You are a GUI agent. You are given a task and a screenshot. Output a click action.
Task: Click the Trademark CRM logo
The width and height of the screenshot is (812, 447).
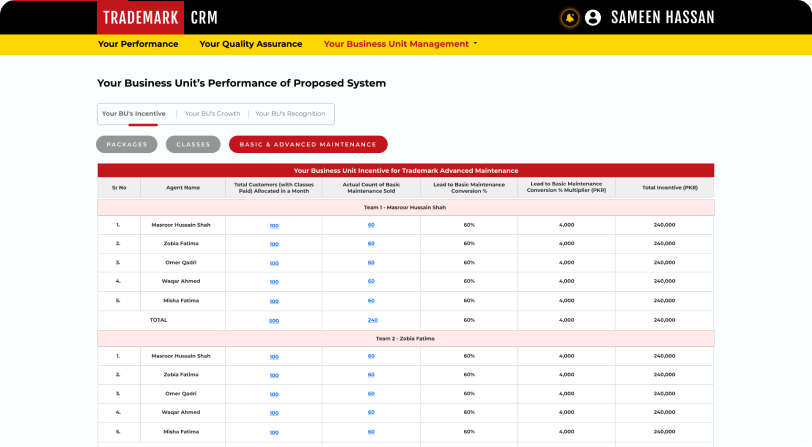(158, 17)
